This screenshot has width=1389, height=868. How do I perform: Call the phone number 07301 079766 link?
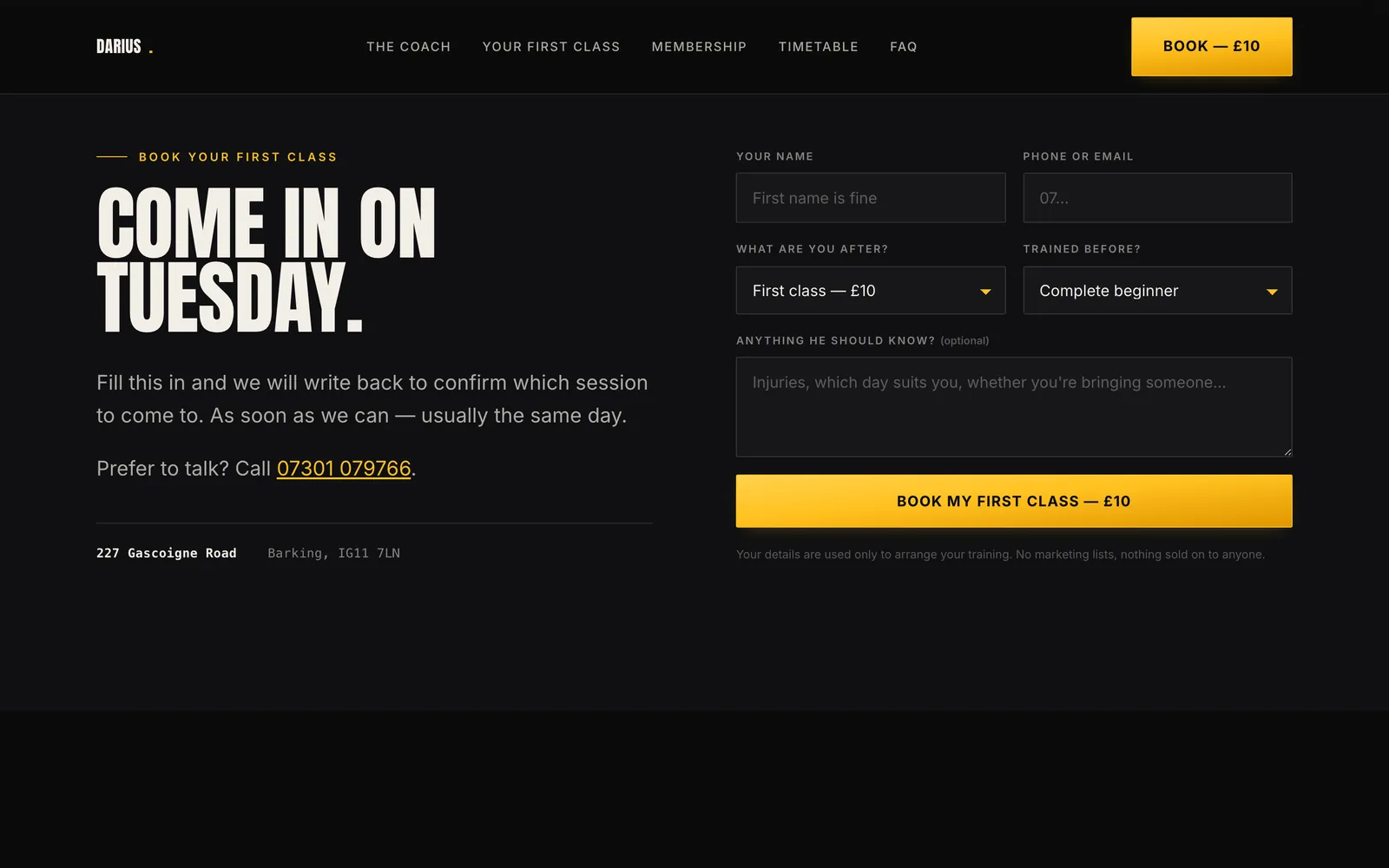[x=344, y=469]
